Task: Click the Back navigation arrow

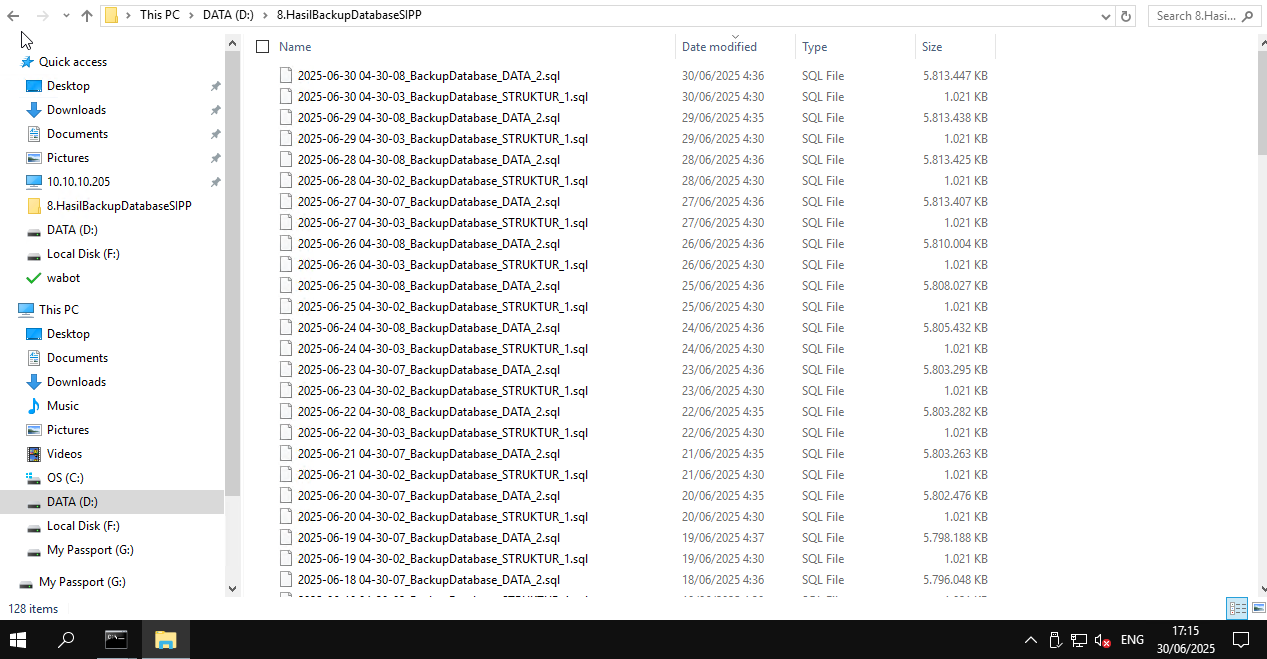Action: (x=13, y=16)
